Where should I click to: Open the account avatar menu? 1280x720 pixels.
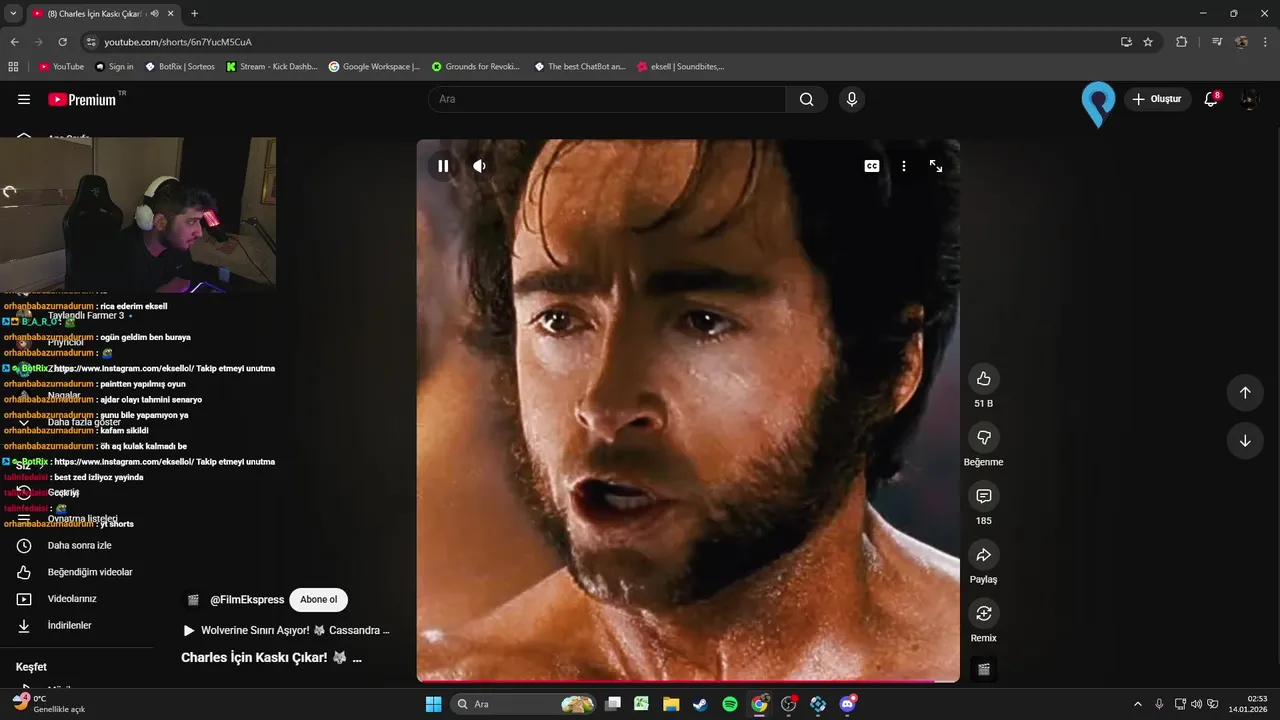(x=1249, y=99)
